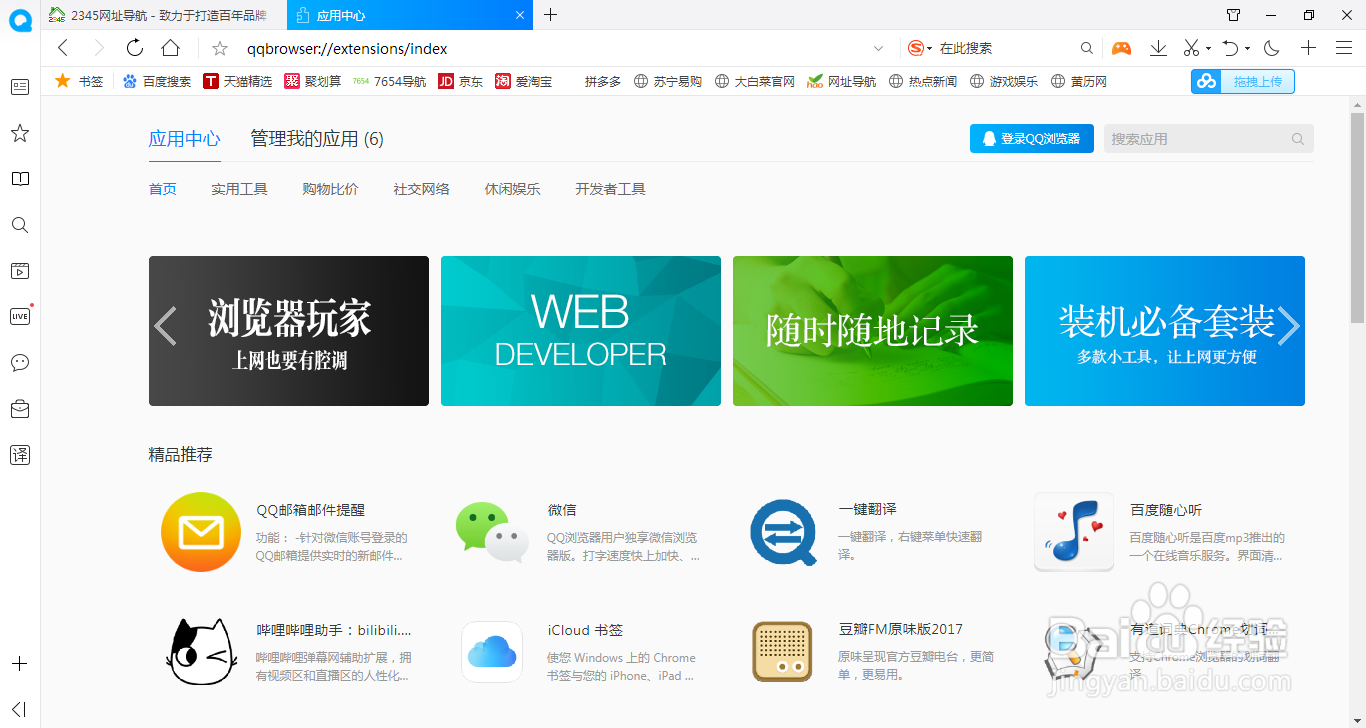Screen dimensions: 1366x728
Task: Open the 京东 bookmark
Action: click(461, 82)
